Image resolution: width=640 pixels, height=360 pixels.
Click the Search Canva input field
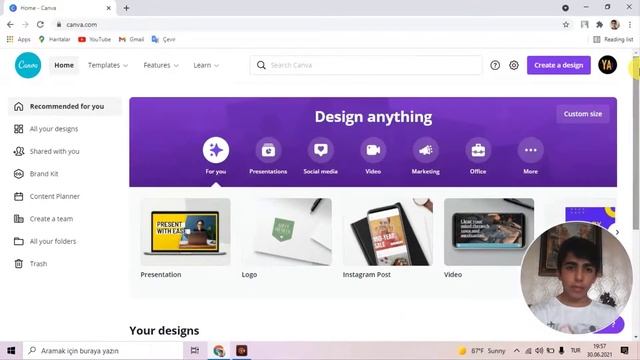pyautogui.click(x=366, y=65)
